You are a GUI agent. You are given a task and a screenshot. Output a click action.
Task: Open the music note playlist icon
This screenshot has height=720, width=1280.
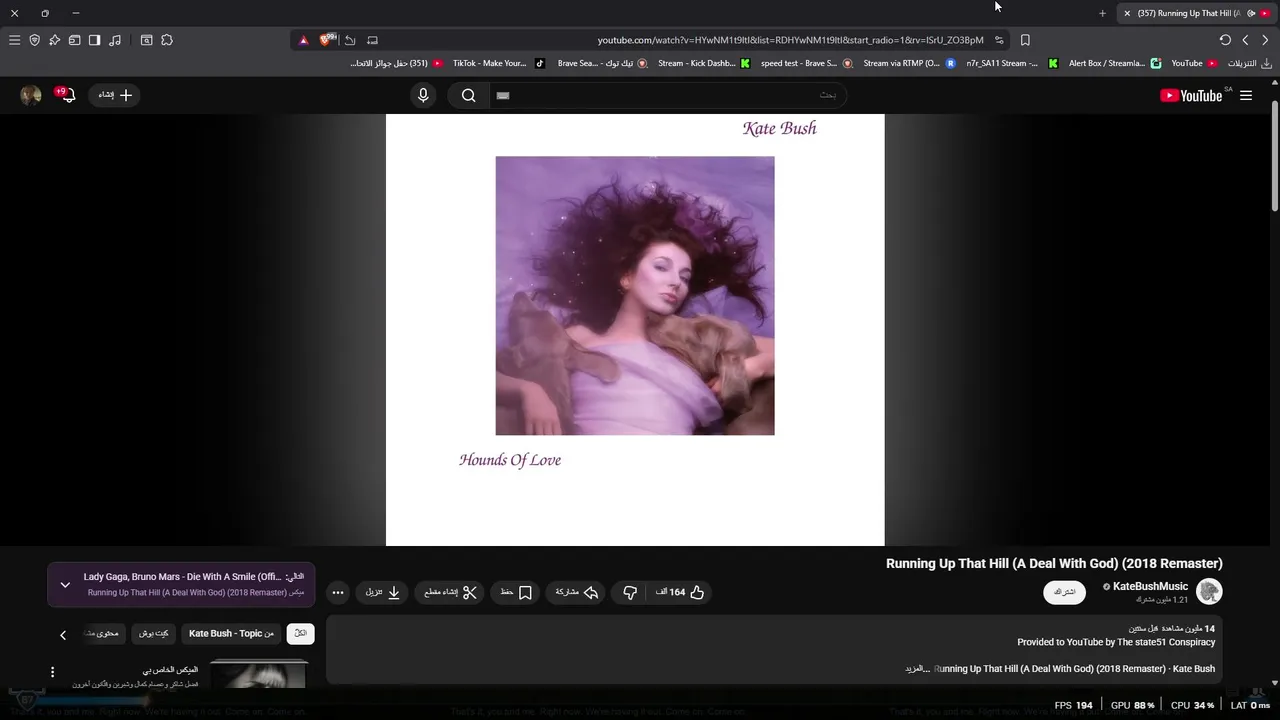click(115, 40)
